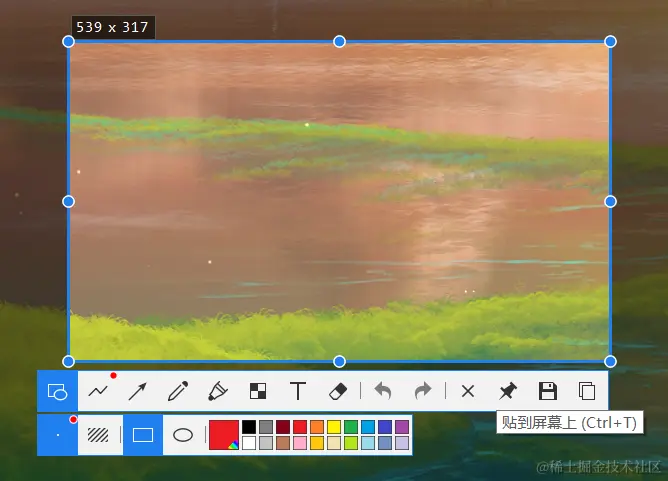Select the rectangle/ellipse shape tool
This screenshot has width=668, height=481.
(58, 391)
